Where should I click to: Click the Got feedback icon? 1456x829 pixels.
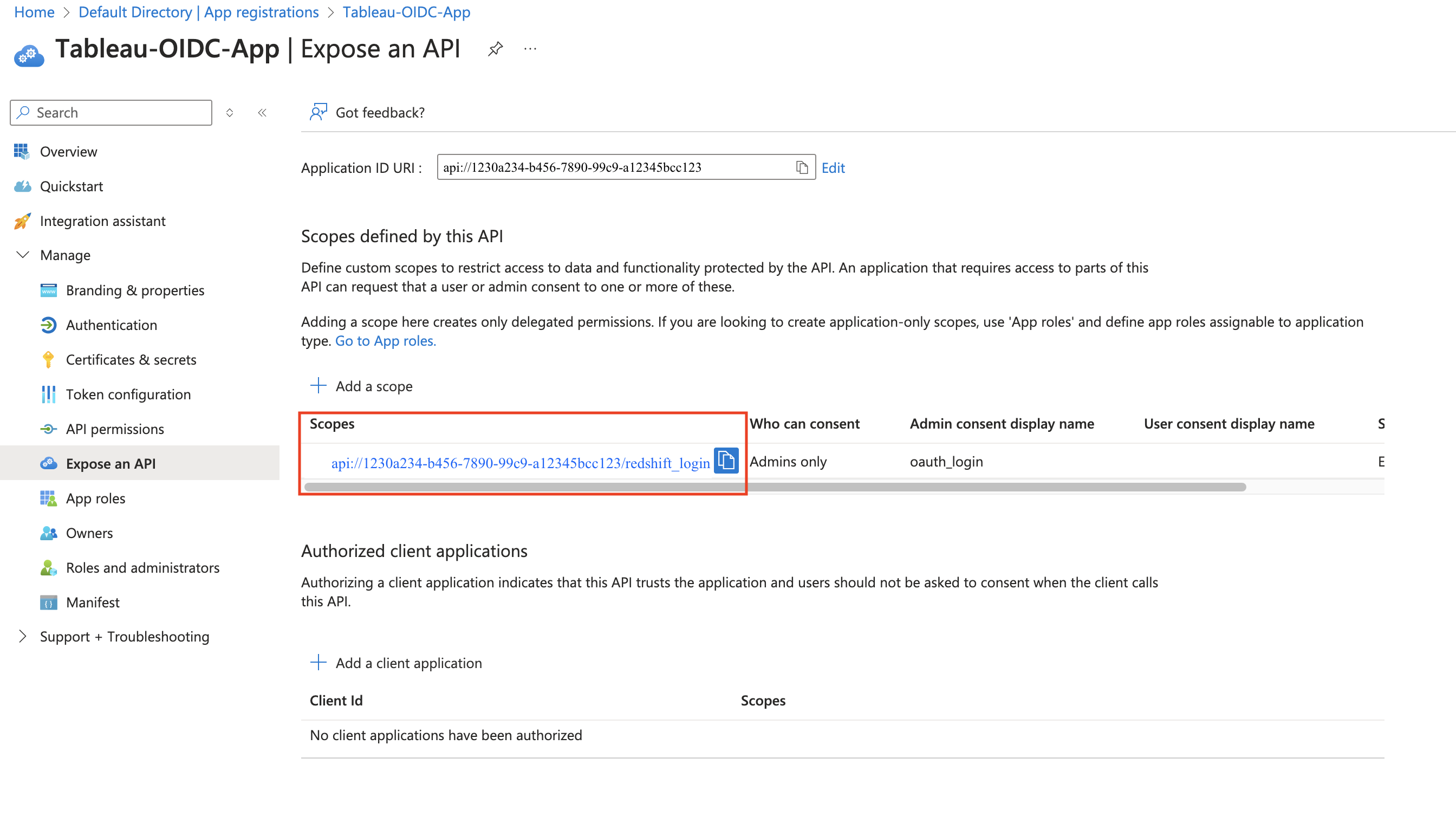click(x=318, y=112)
